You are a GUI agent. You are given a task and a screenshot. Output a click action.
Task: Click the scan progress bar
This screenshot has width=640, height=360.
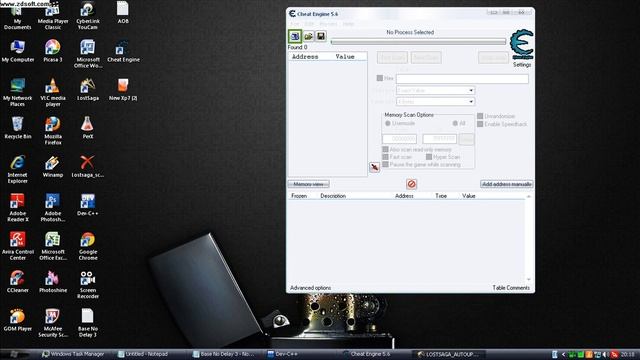coord(418,42)
